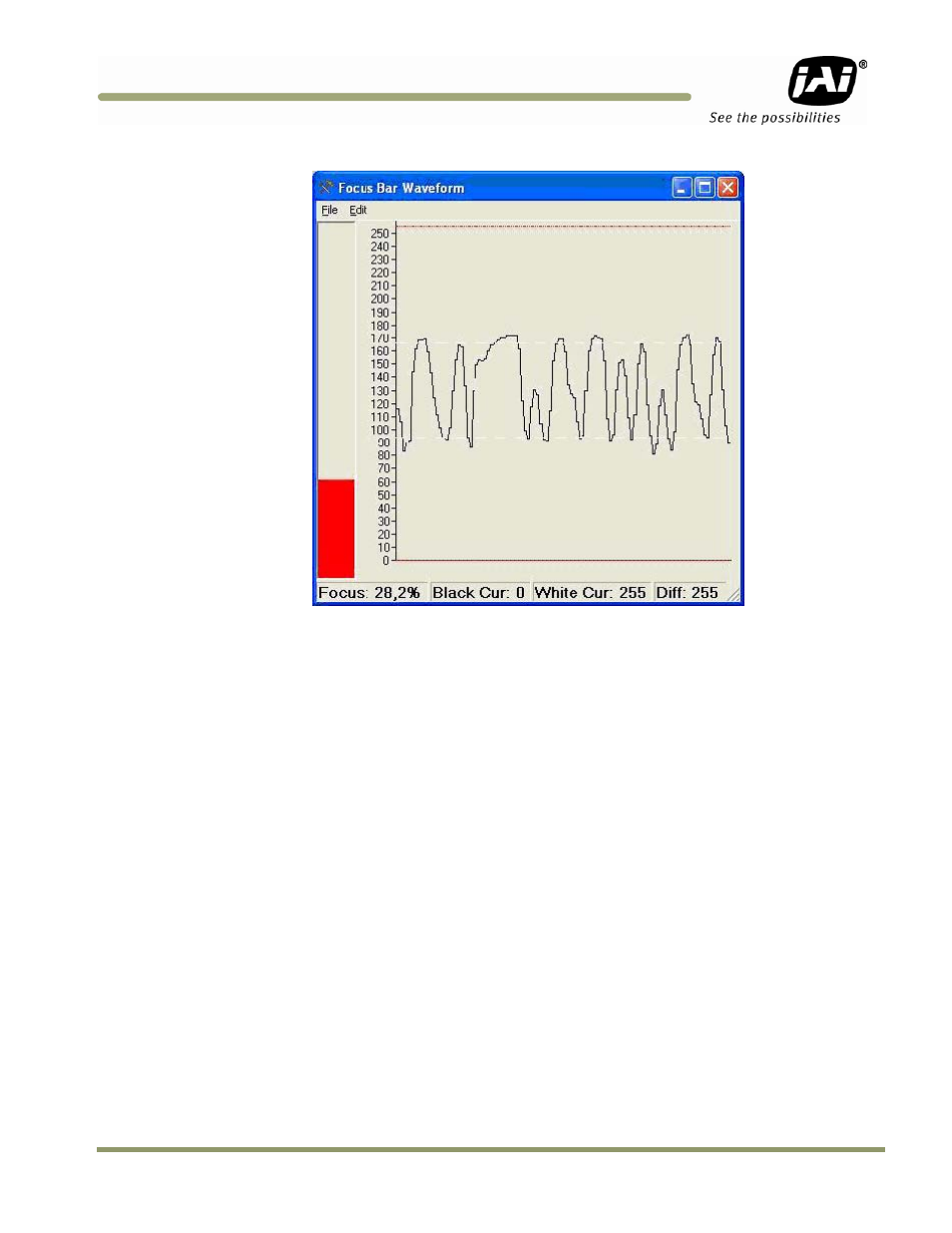Click the Diff: 255 status field
The height and width of the screenshot is (1233, 952).
[x=688, y=593]
